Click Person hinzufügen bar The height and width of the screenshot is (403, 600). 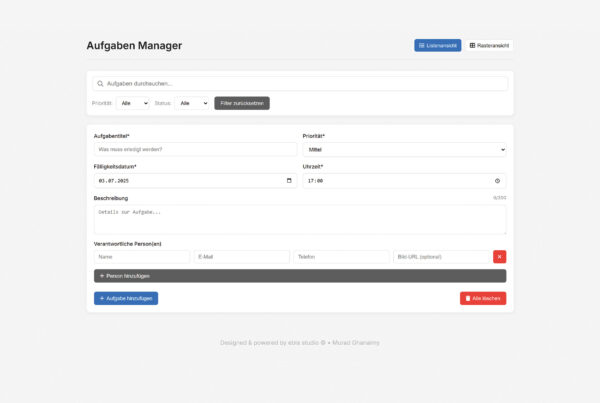tap(300, 276)
